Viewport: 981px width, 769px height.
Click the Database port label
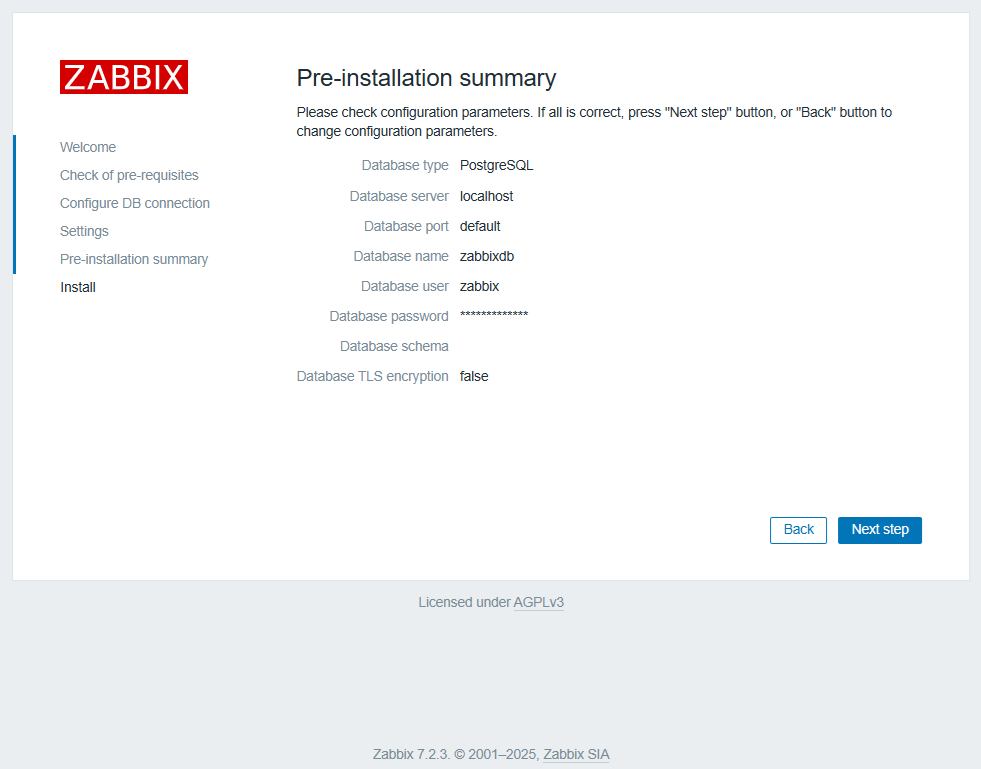407,227
